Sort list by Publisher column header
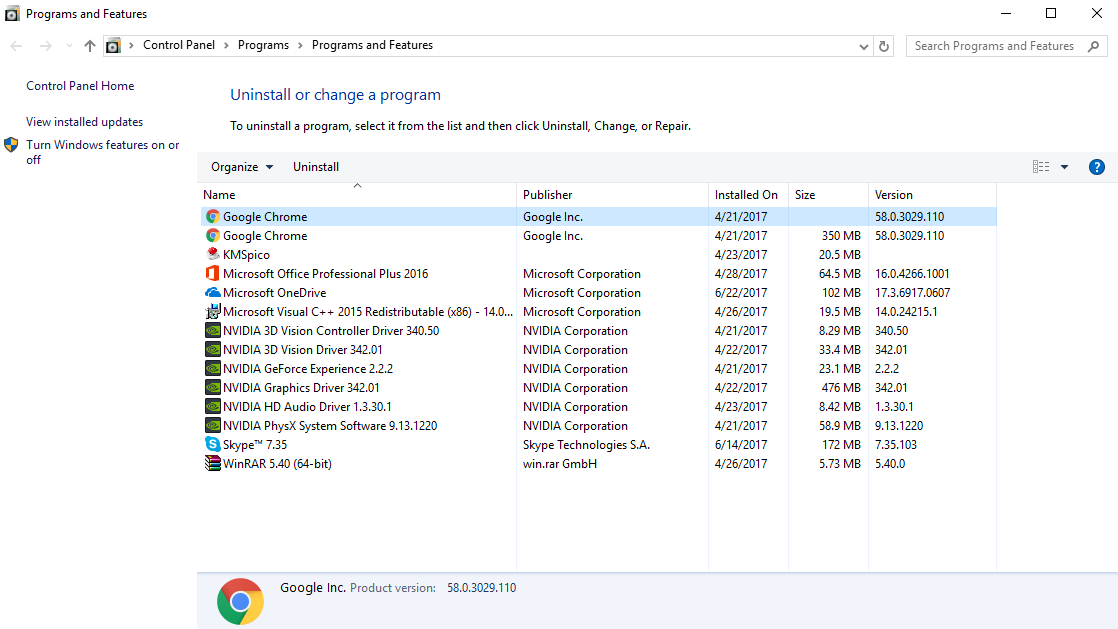The image size is (1118, 629). coord(612,195)
